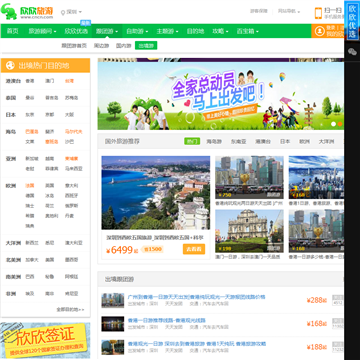Click 新加坡 in the 亚洲 row
This screenshot has width=360, height=360.
[x=32, y=159]
